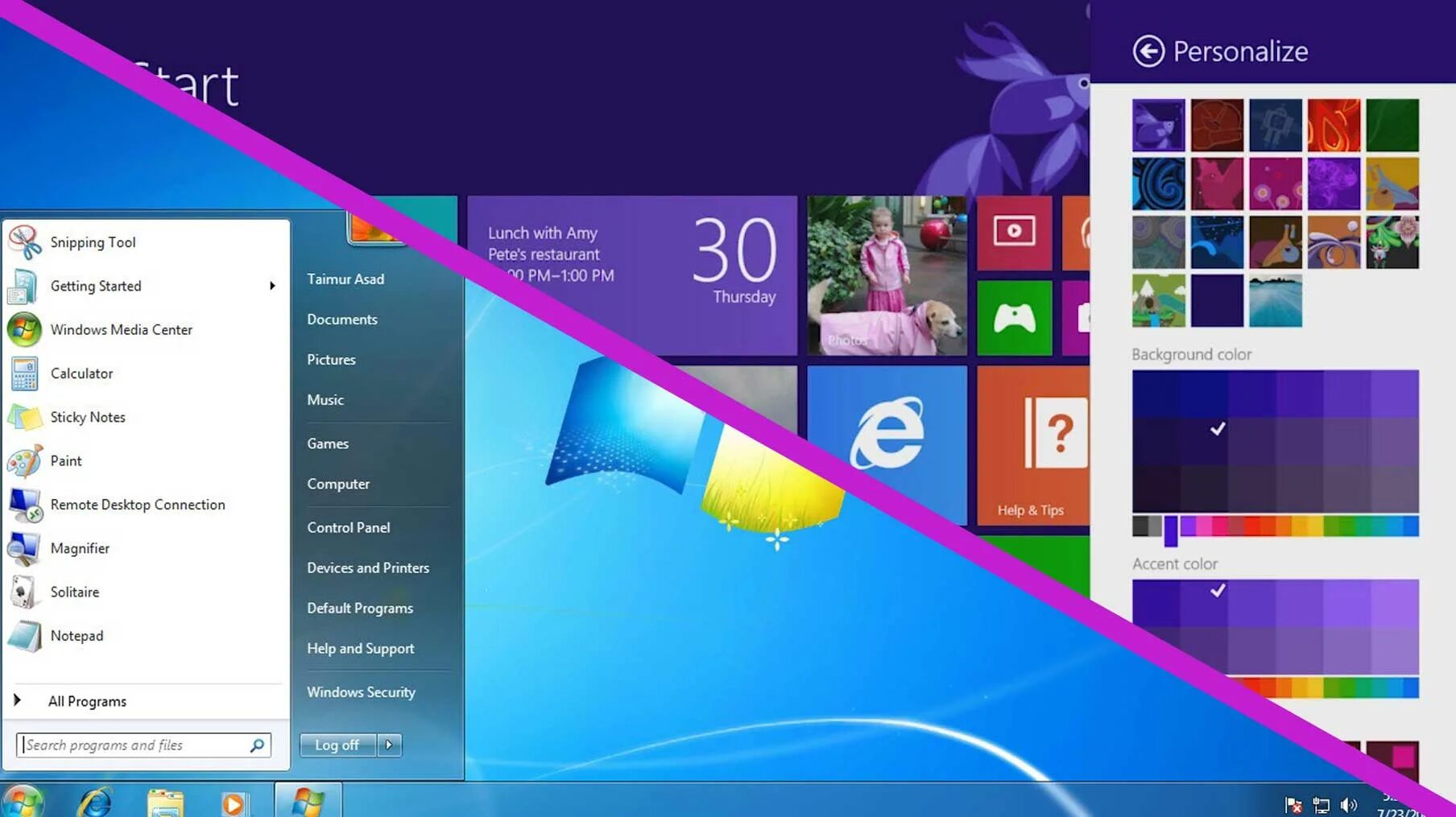Launch Windows Media Center icon
This screenshot has height=817, width=1456.
point(24,330)
